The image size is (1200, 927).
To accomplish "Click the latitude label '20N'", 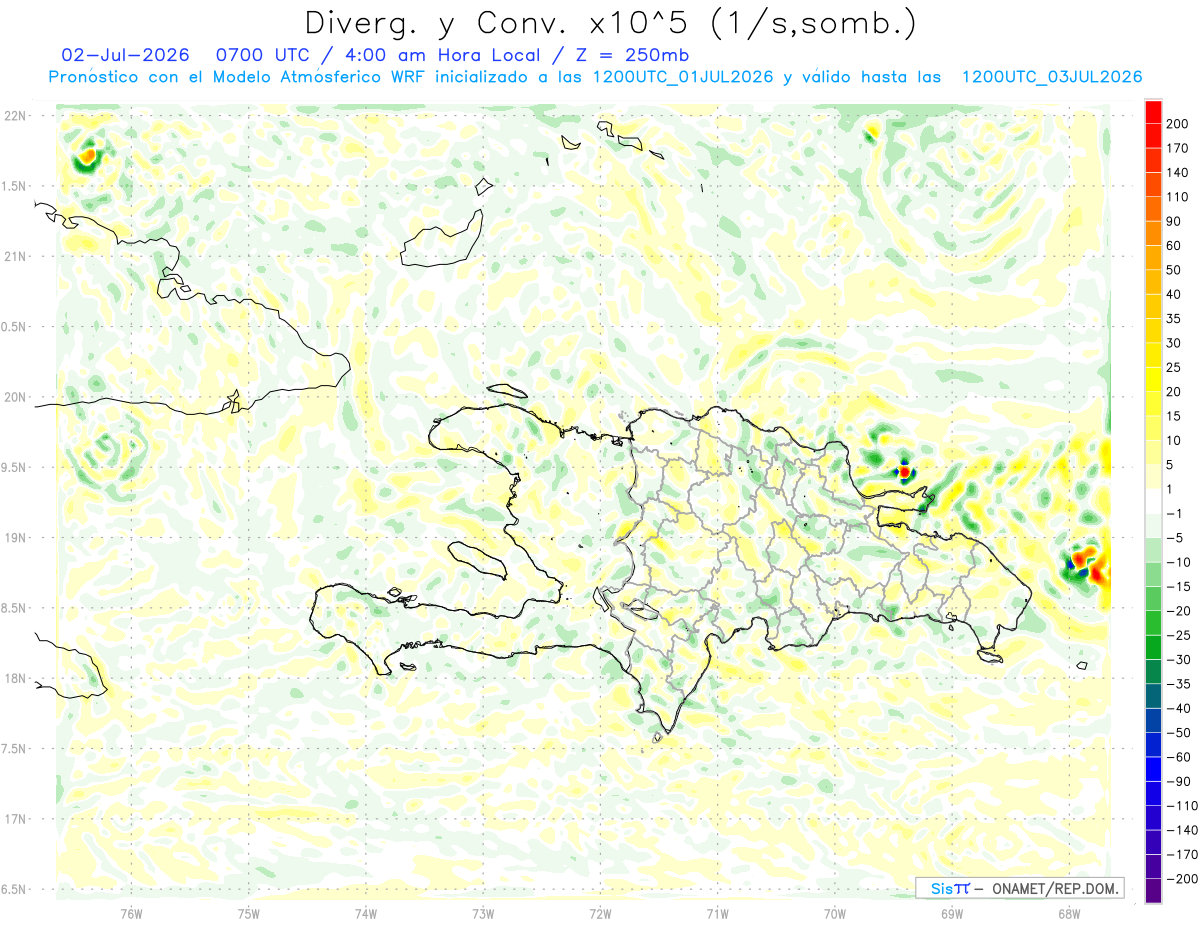I will coord(17,397).
